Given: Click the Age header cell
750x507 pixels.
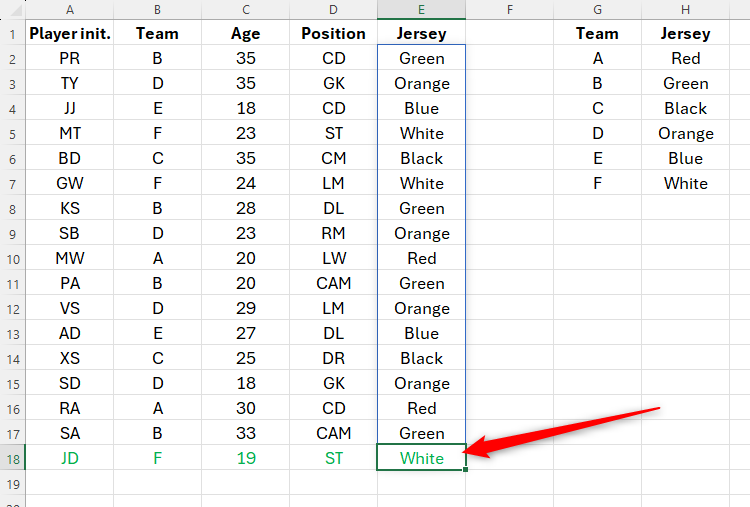Looking at the screenshot, I should [x=245, y=33].
